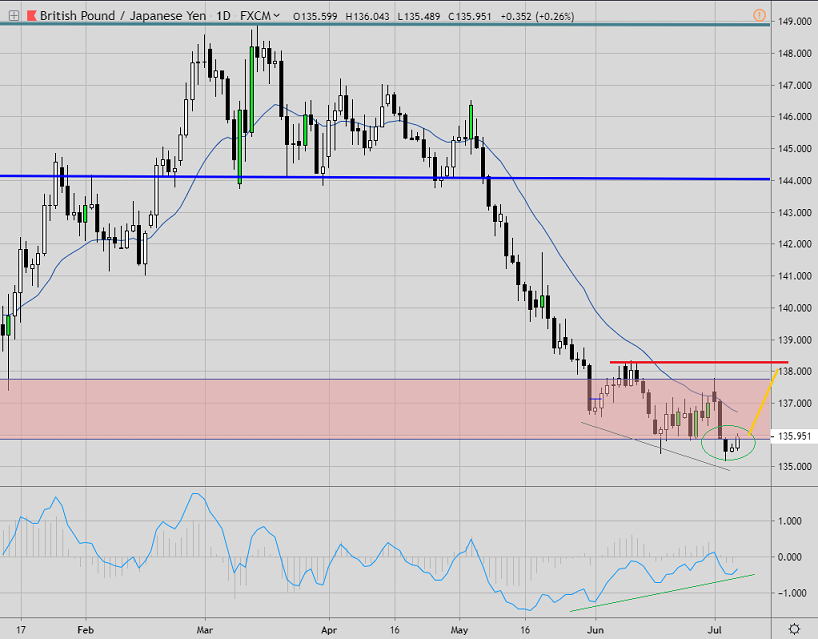Click the 142.000 price axis label
The image size is (818, 639).
click(x=795, y=244)
